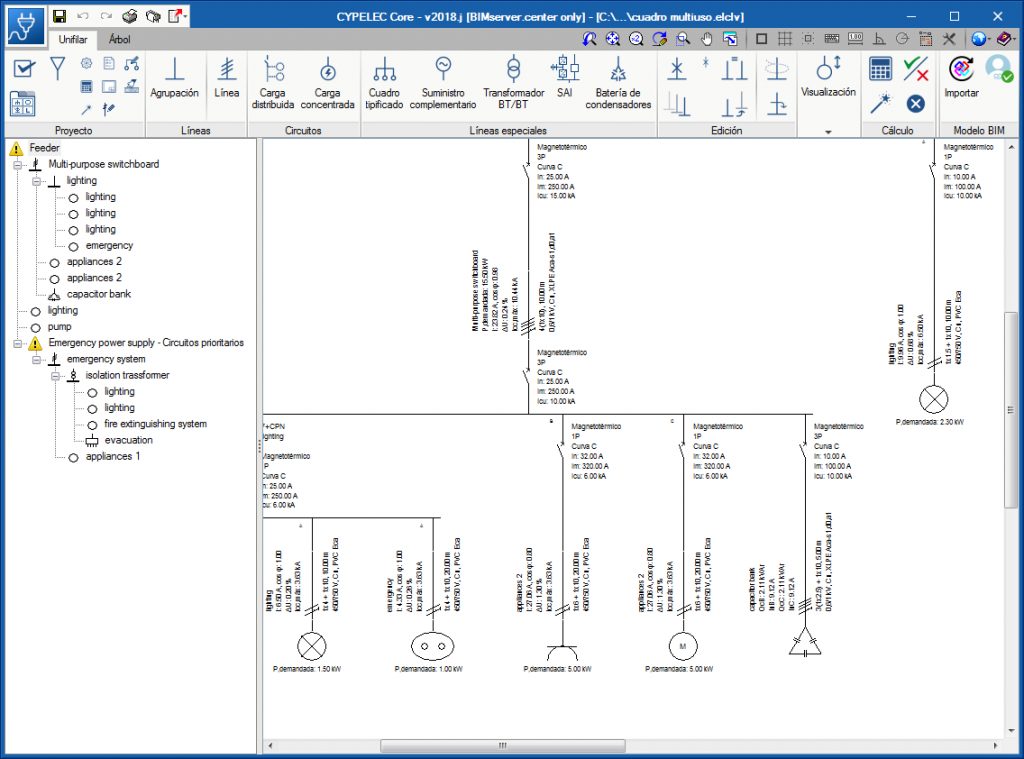Add a Carga concentrada circuit
The width and height of the screenshot is (1024, 759).
click(327, 83)
